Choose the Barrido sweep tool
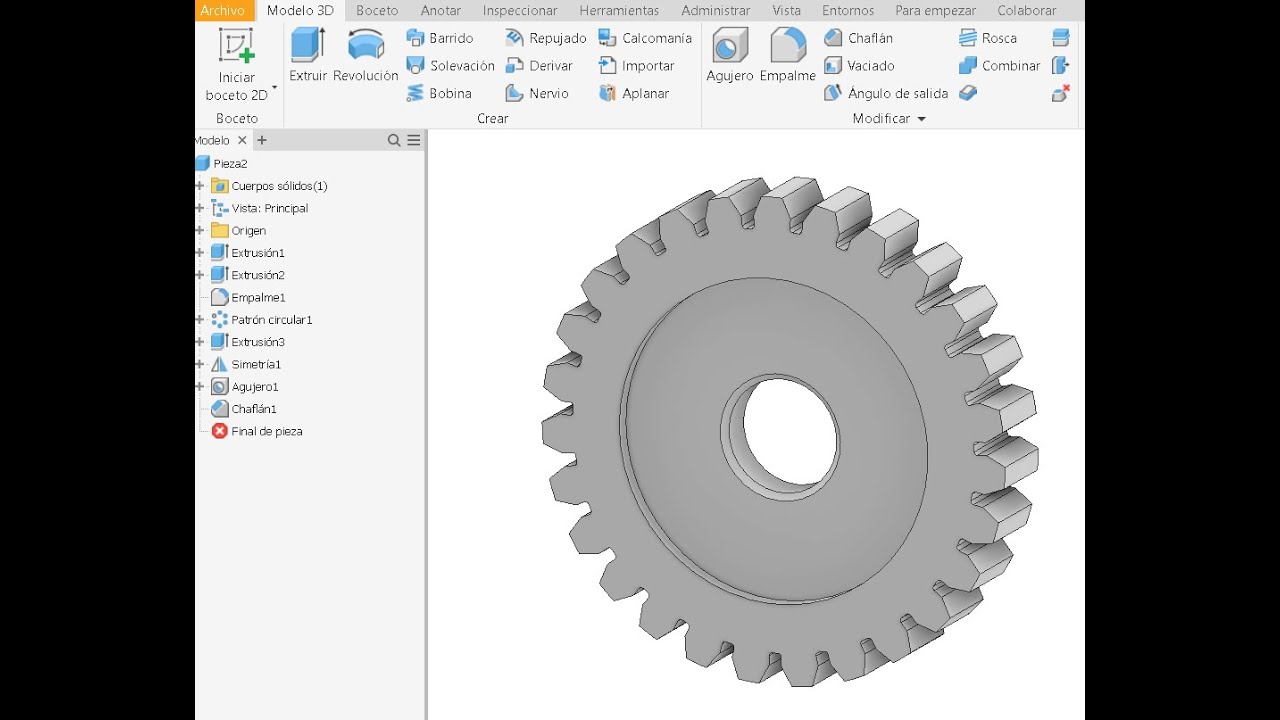The height and width of the screenshot is (720, 1280). click(x=440, y=38)
